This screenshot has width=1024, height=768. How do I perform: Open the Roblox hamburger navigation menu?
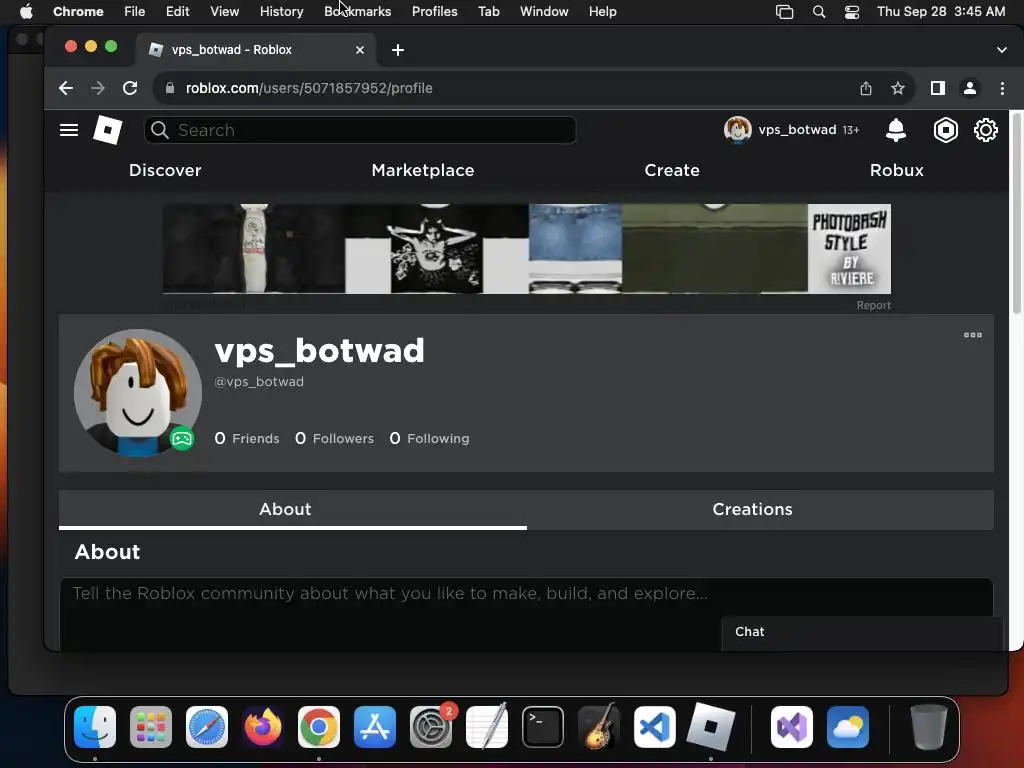(69, 130)
